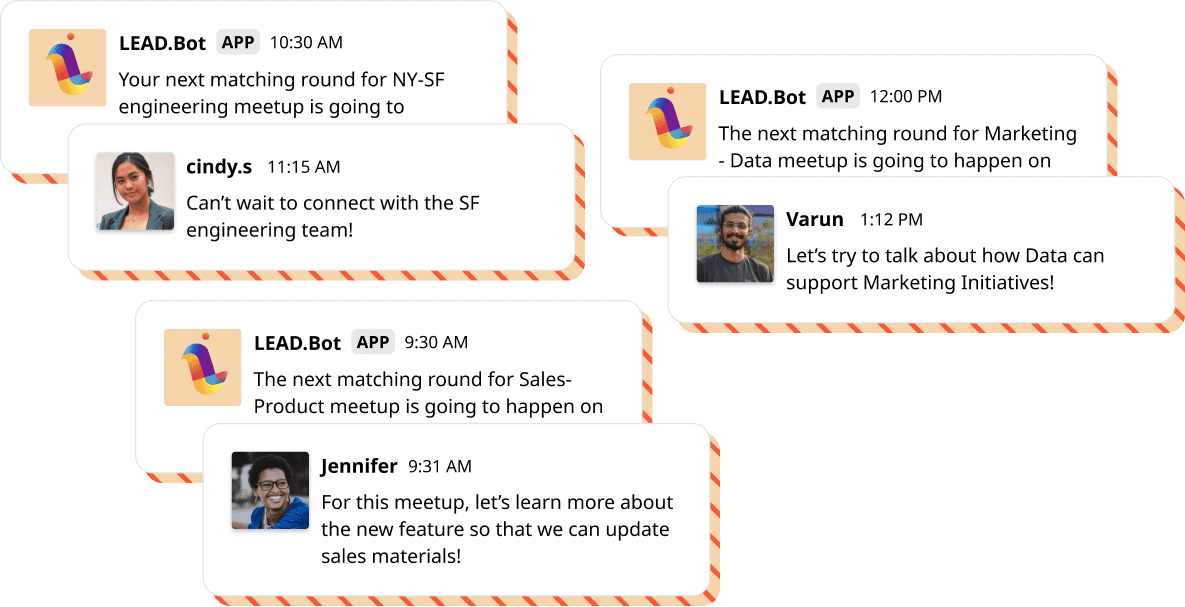The height and width of the screenshot is (607, 1185).
Task: Click the LEAD.Bot name in the 10:30 AM message
Action: tap(162, 43)
